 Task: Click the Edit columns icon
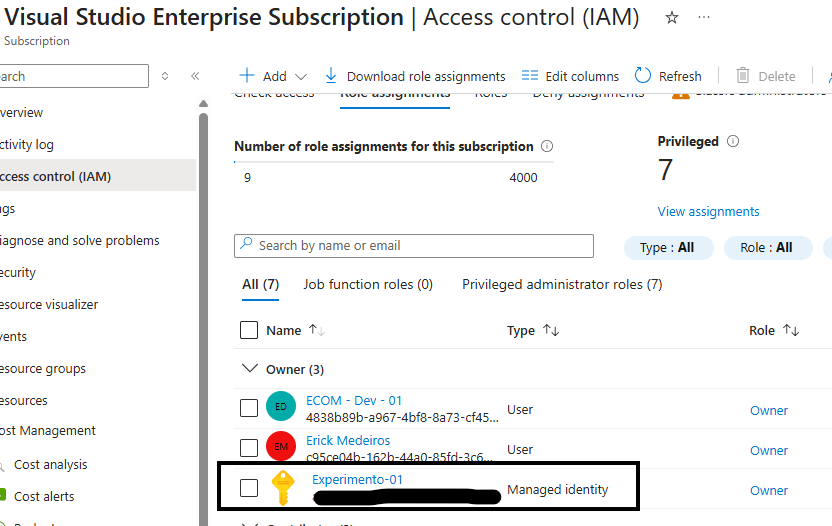coord(530,76)
